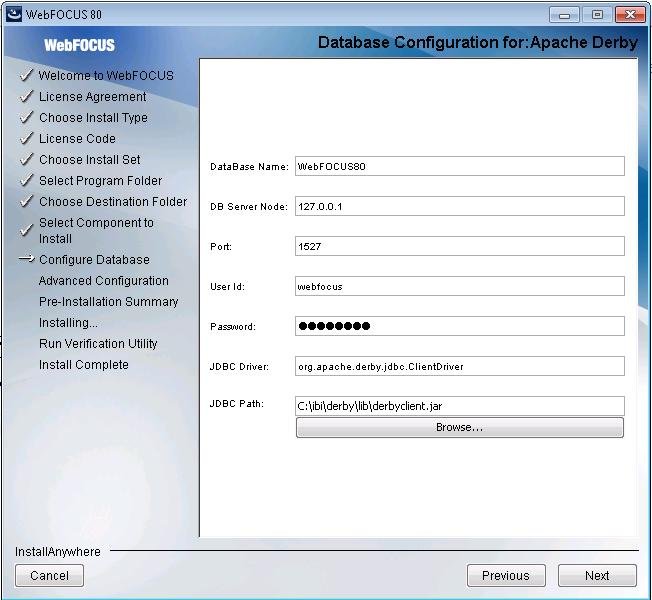The image size is (652, 600).
Task: Click the WebFOCUS logo in the sidebar
Action: pos(79,45)
